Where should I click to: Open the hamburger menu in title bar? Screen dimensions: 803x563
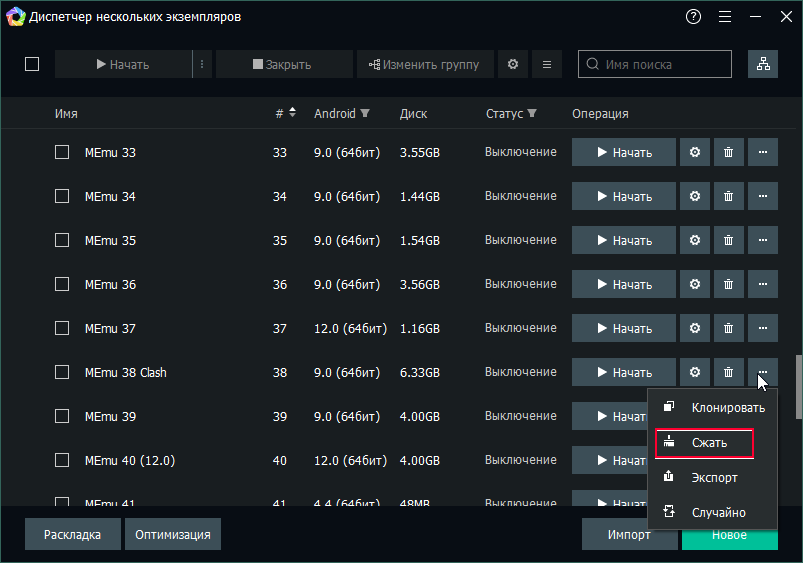click(x=725, y=17)
